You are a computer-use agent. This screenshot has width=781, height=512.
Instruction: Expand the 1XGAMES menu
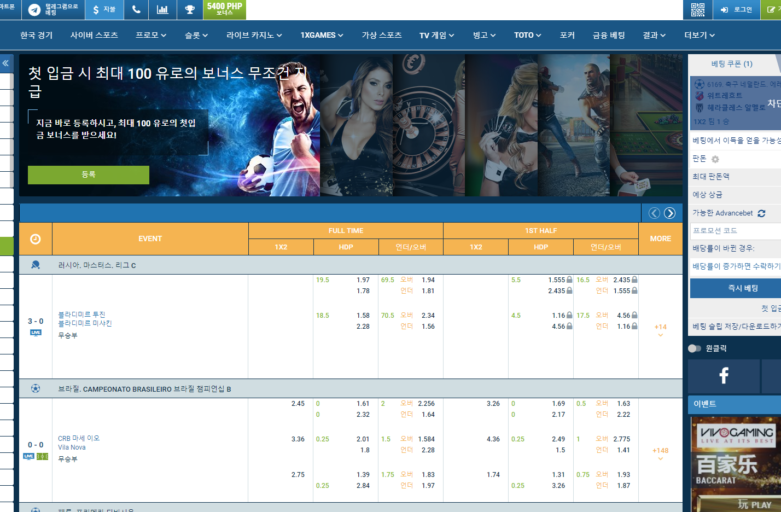tap(322, 35)
